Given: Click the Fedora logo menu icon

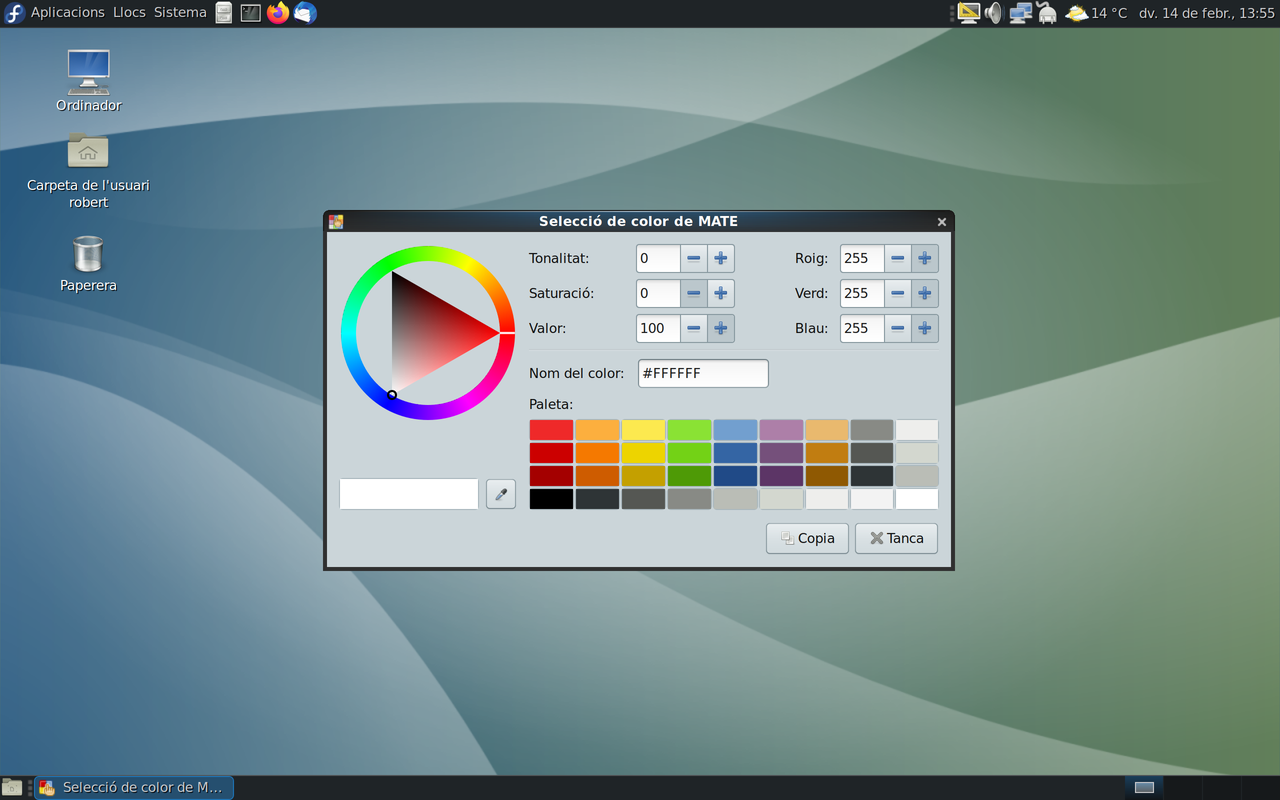Looking at the screenshot, I should click(x=14, y=13).
